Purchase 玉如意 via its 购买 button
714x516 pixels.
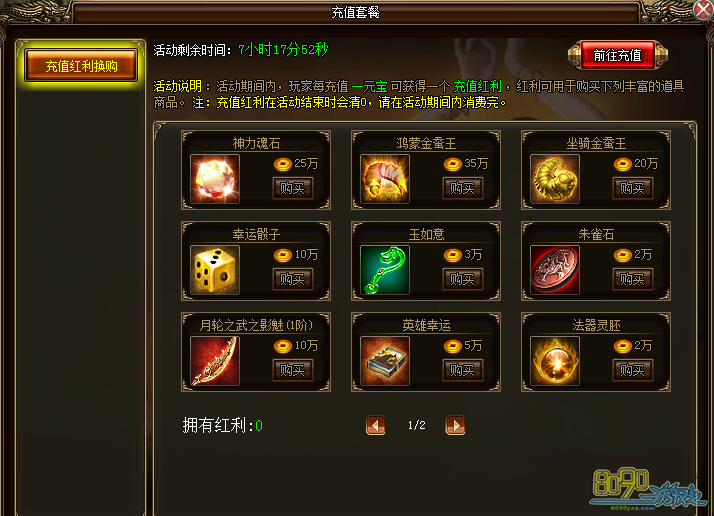[463, 279]
